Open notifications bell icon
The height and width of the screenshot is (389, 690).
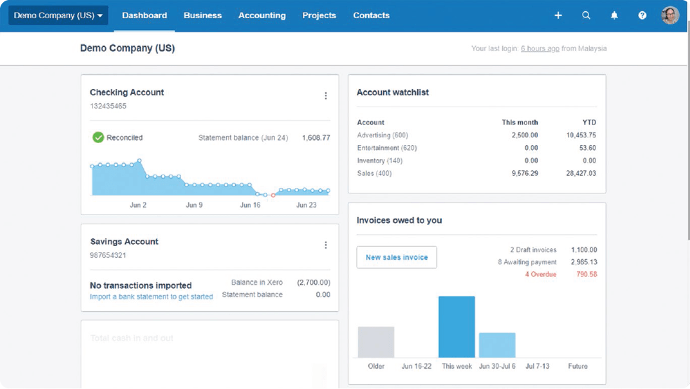point(614,15)
